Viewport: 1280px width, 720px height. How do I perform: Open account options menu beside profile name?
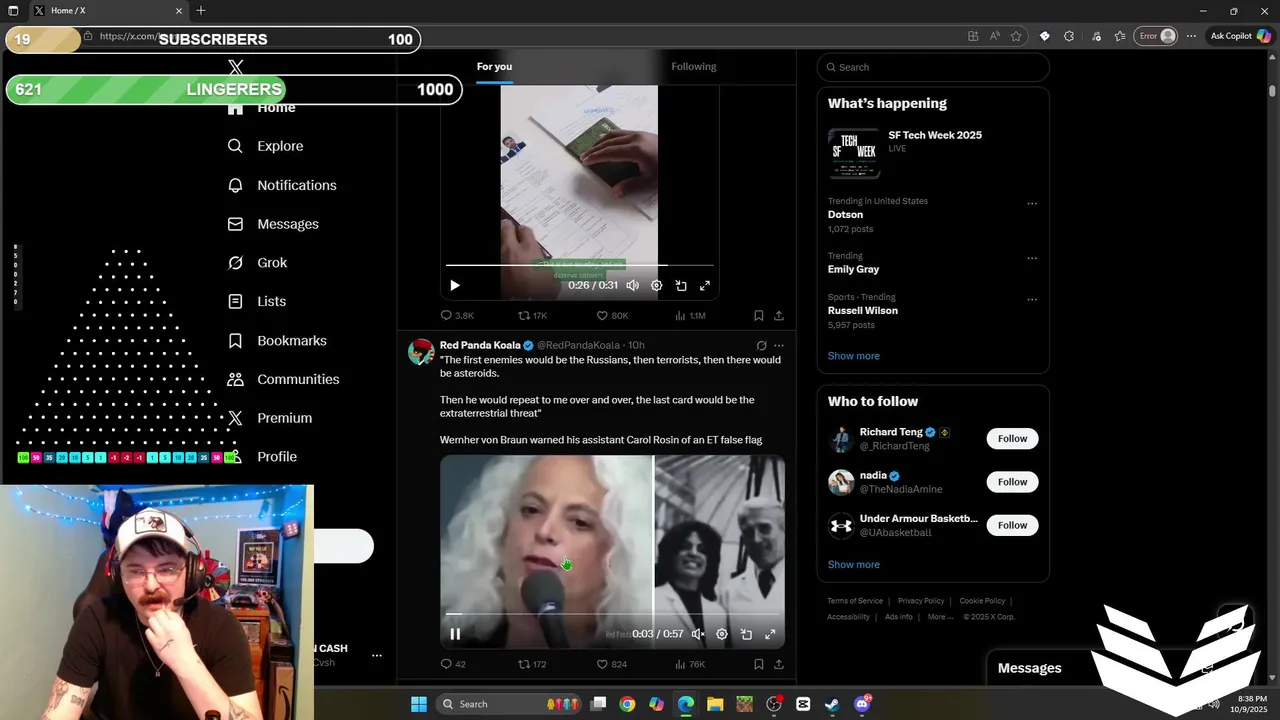[377, 656]
